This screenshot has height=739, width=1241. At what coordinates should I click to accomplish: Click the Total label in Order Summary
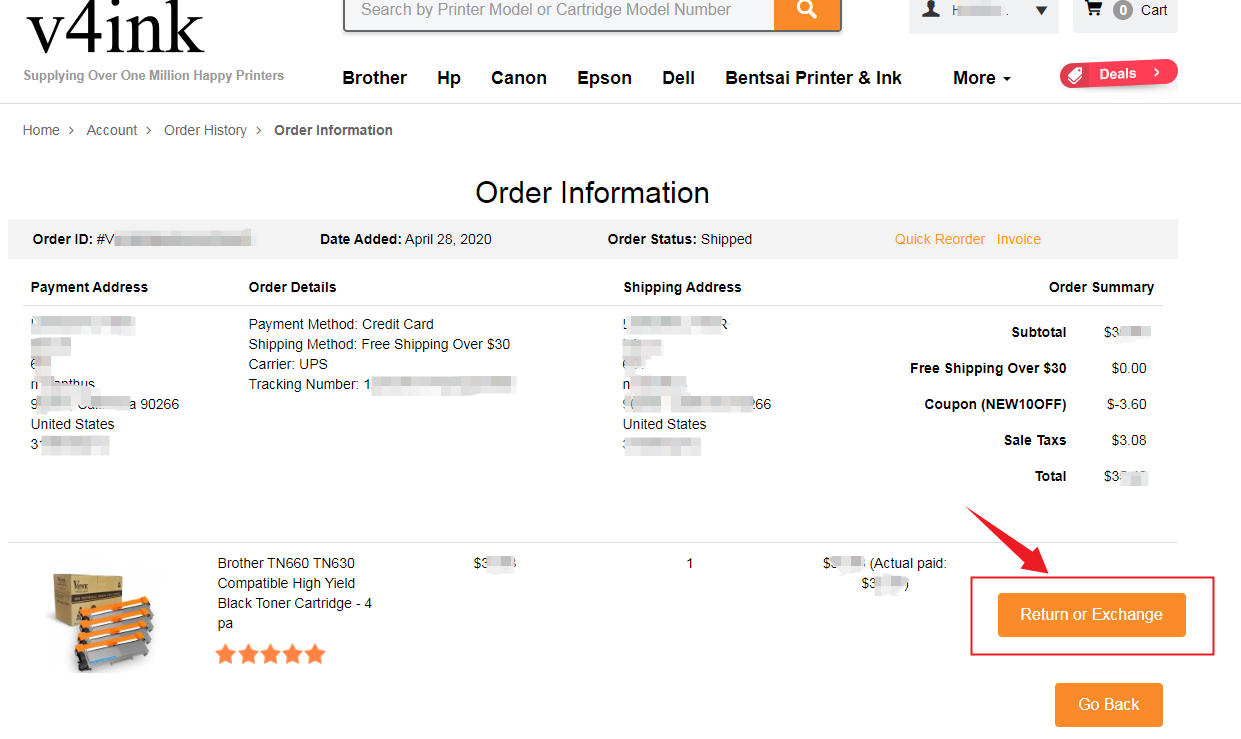click(x=1051, y=476)
